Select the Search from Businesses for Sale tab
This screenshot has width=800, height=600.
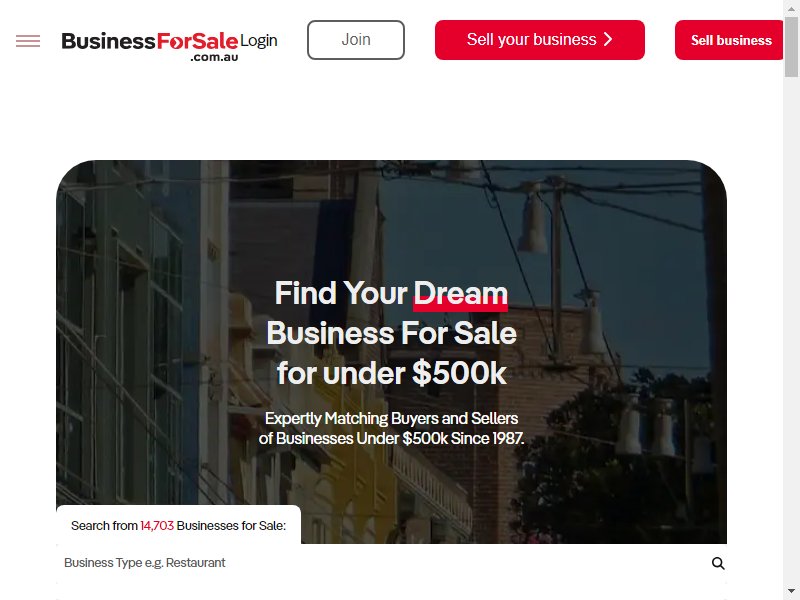pyautogui.click(x=178, y=525)
